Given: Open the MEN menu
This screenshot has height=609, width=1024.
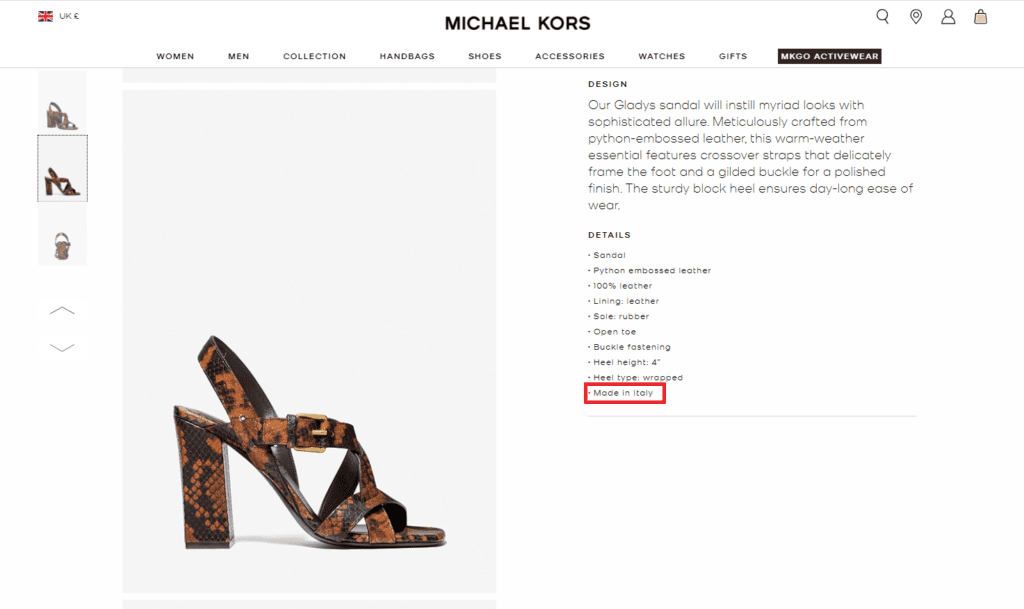Looking at the screenshot, I should [x=238, y=56].
